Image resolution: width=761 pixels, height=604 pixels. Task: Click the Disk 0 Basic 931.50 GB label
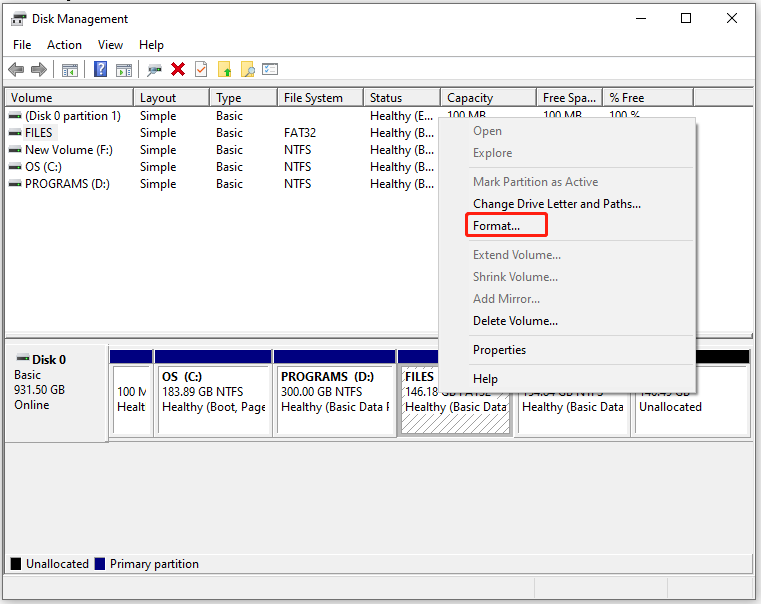pos(56,393)
